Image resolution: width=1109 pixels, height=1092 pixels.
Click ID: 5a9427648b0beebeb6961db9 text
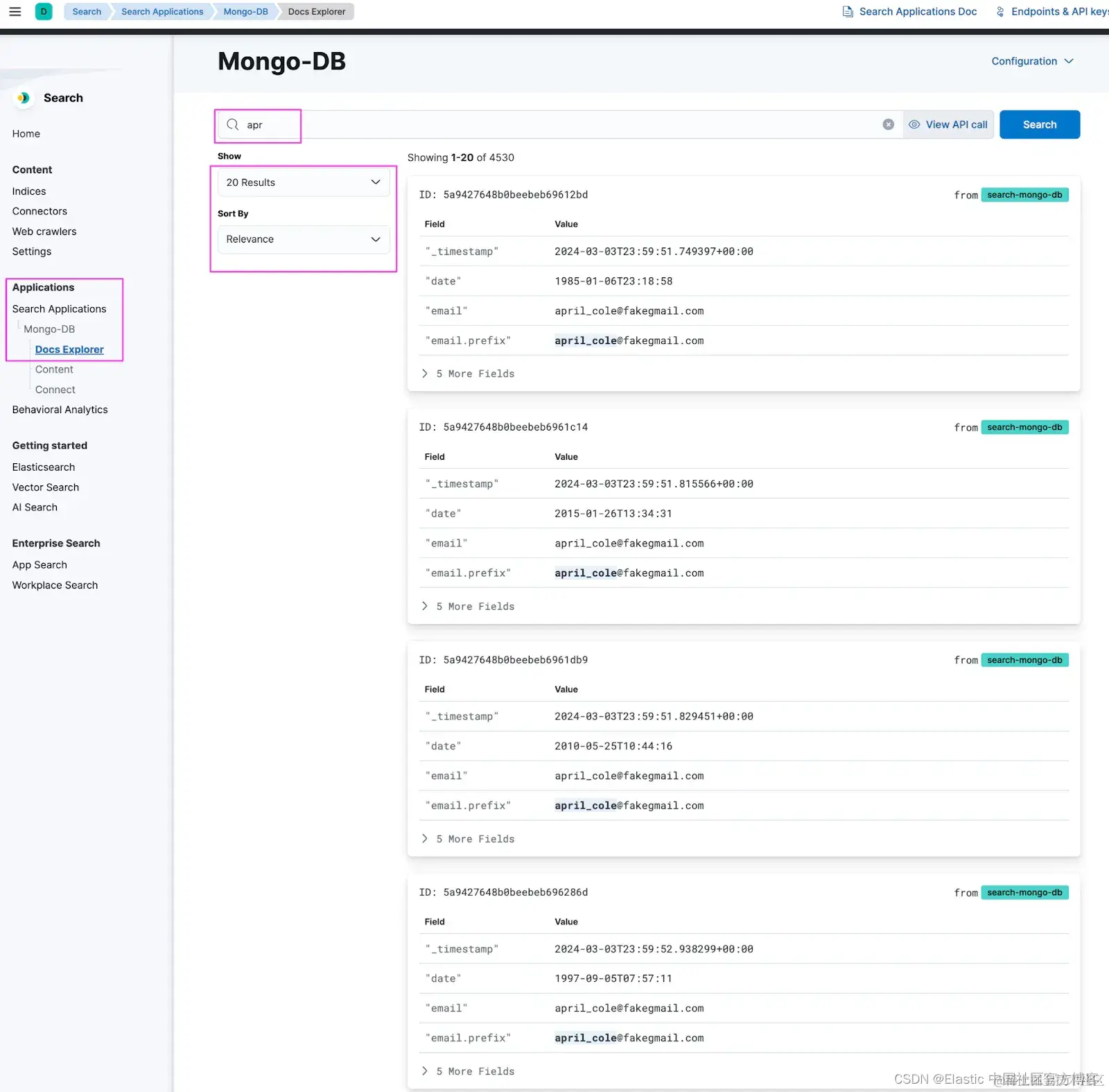pyautogui.click(x=503, y=660)
